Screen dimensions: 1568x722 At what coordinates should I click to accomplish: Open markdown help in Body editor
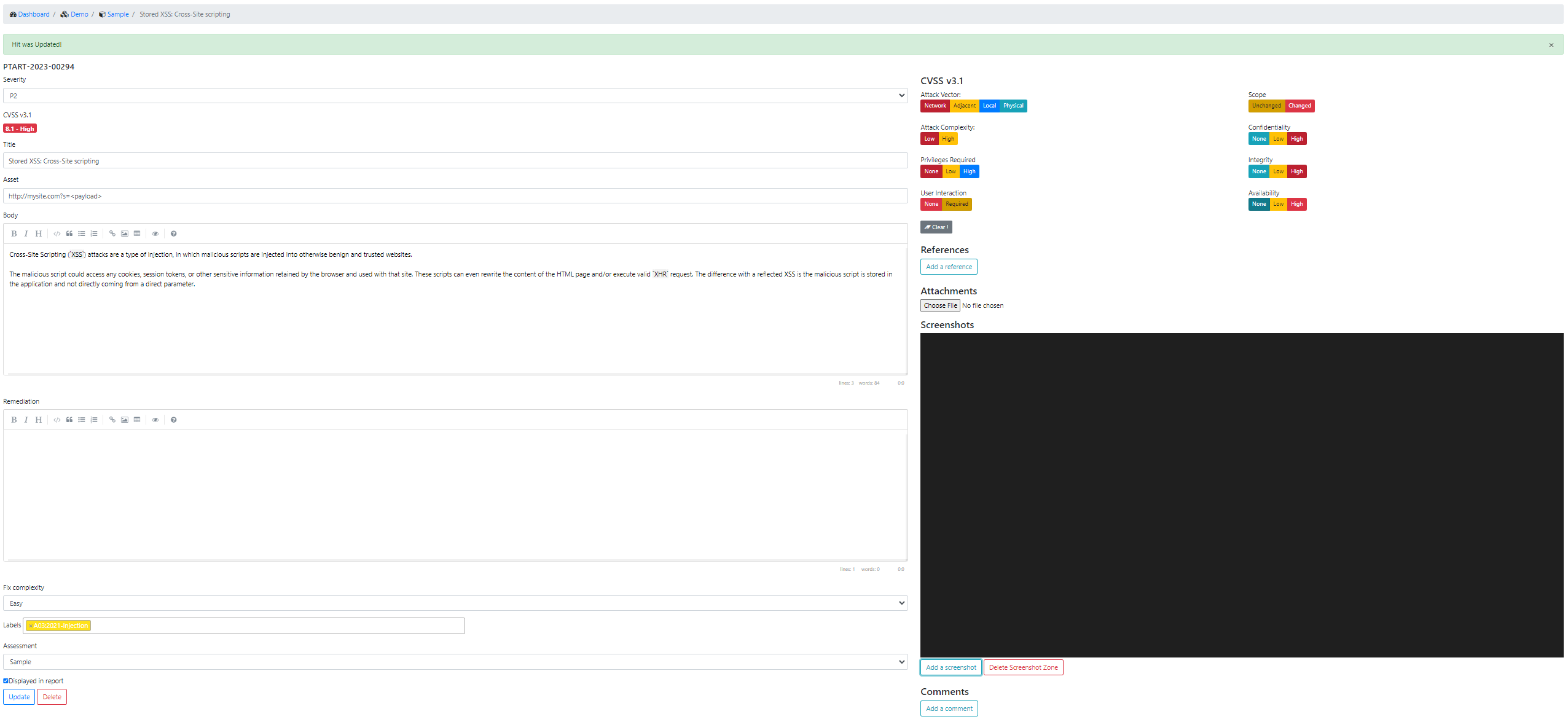[x=173, y=233]
